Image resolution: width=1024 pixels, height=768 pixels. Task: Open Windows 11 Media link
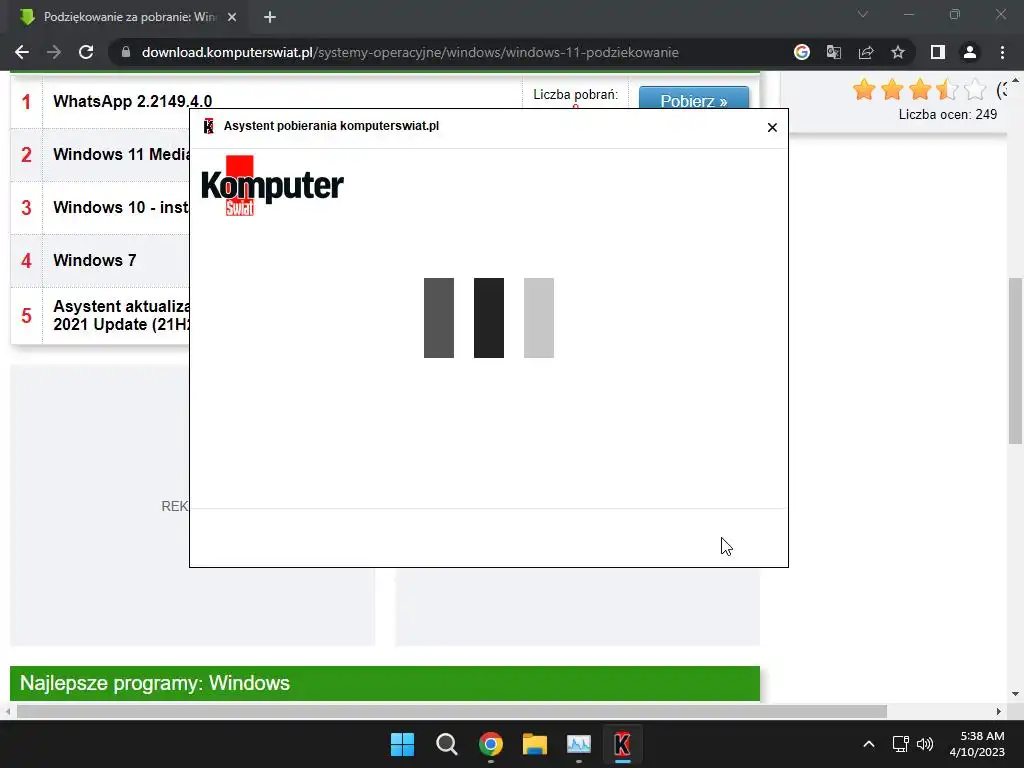pyautogui.click(x=121, y=154)
